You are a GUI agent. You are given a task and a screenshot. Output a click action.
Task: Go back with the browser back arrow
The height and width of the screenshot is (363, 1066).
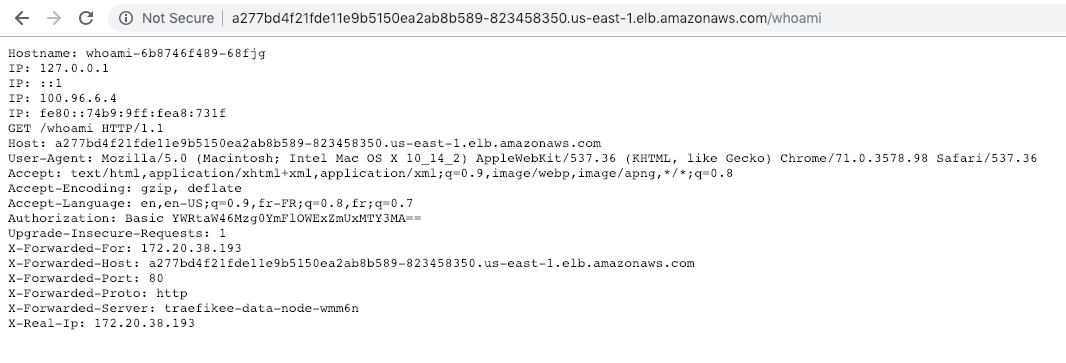(x=22, y=18)
